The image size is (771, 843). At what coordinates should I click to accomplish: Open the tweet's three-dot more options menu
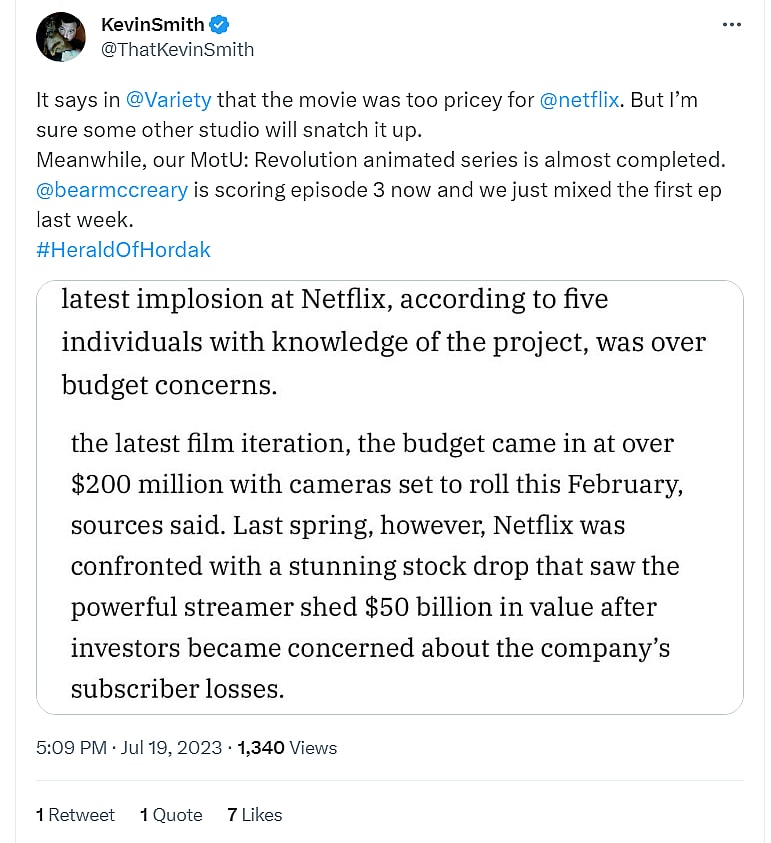731,25
